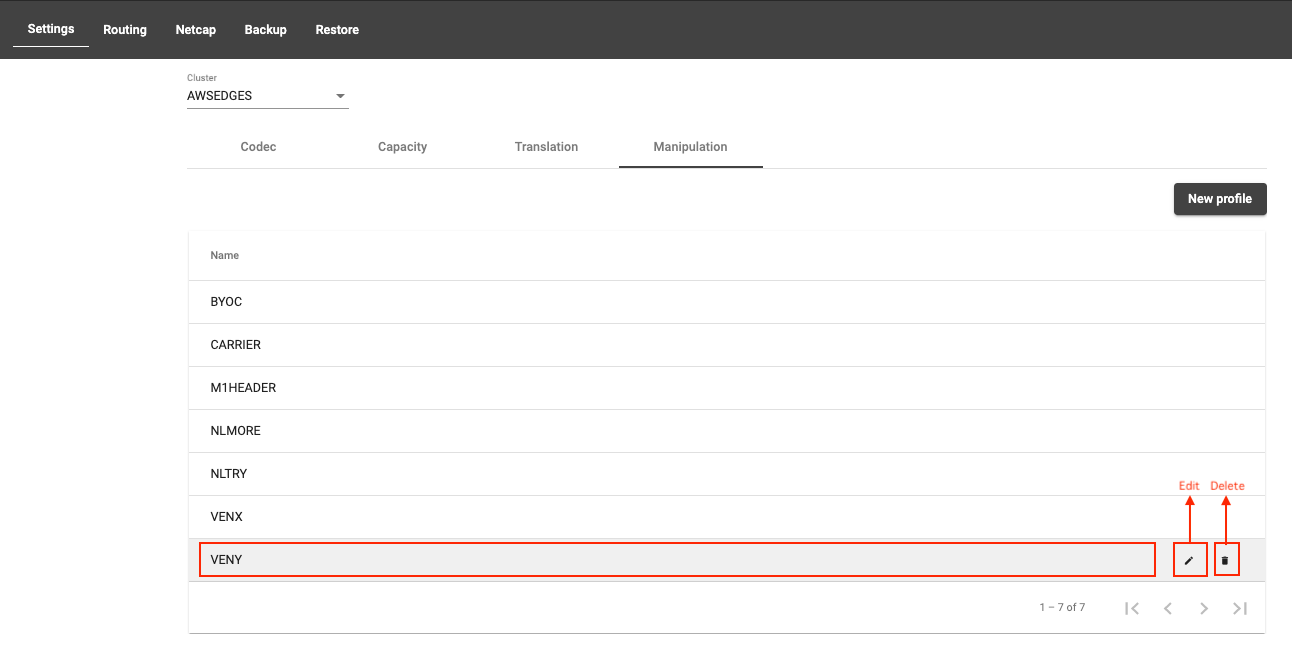Open the Netcap top menu
This screenshot has height=659, width=1292.
click(196, 29)
